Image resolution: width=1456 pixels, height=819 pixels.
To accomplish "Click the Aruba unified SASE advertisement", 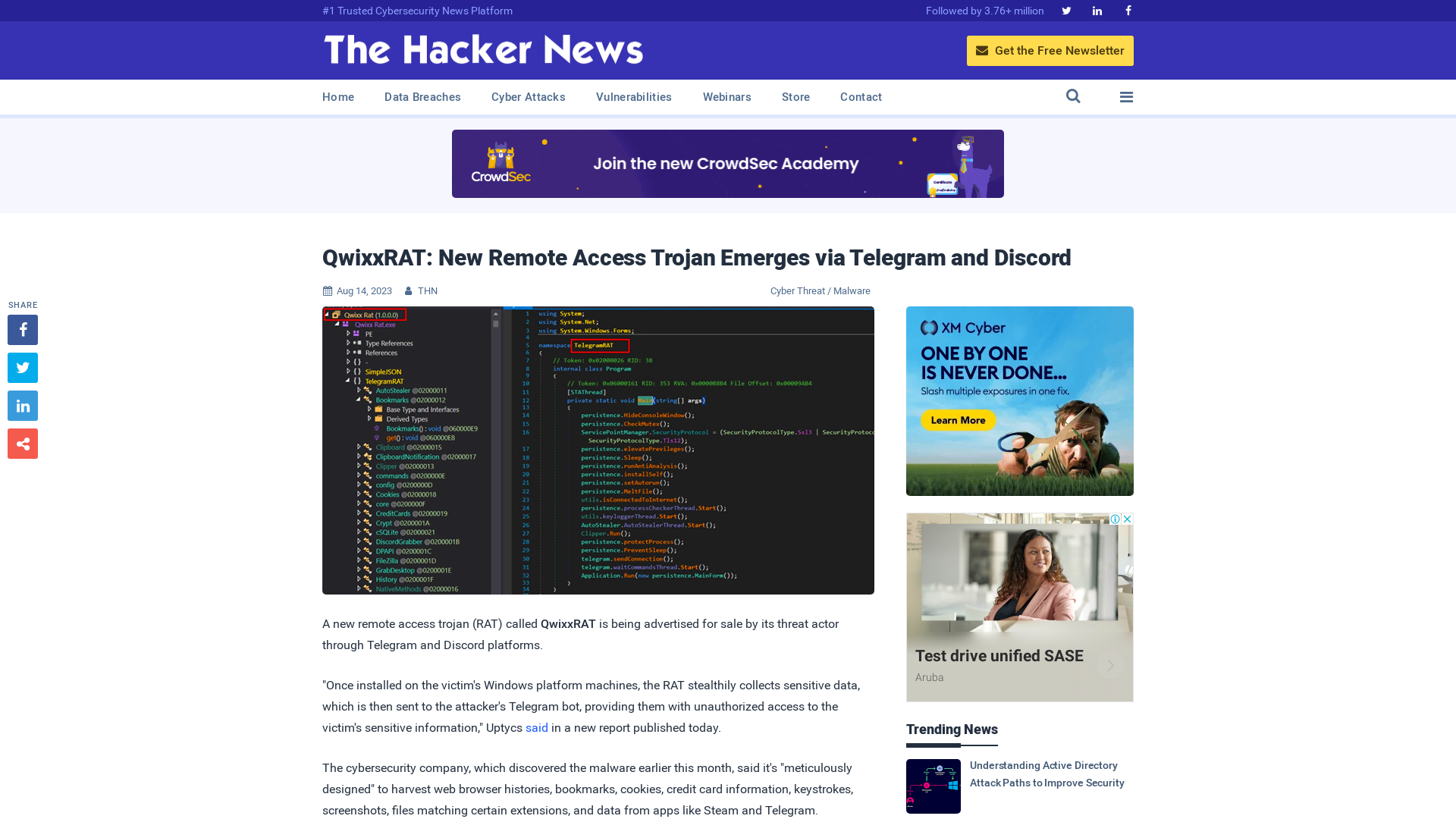I will tap(1020, 607).
